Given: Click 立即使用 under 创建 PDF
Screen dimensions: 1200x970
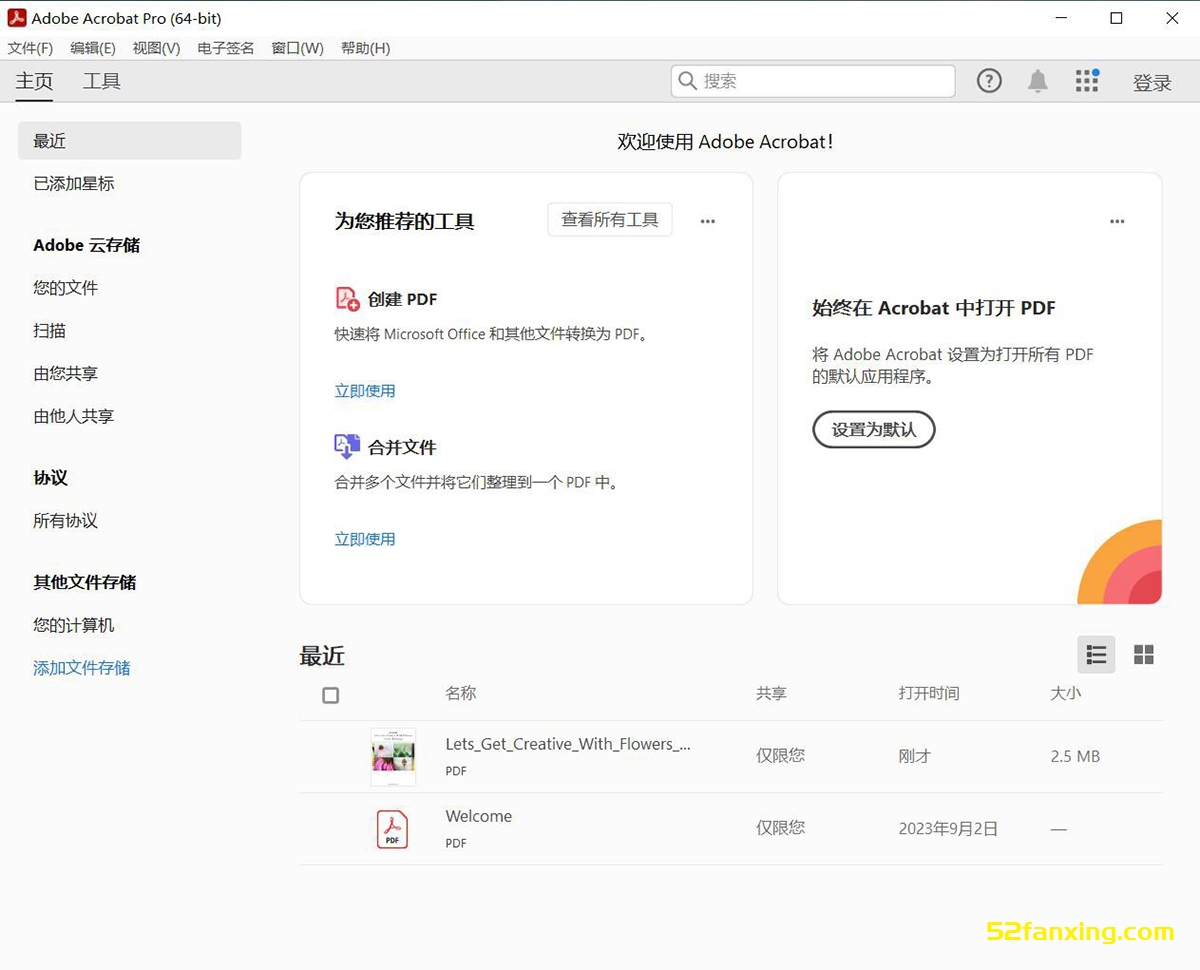Looking at the screenshot, I should [365, 391].
